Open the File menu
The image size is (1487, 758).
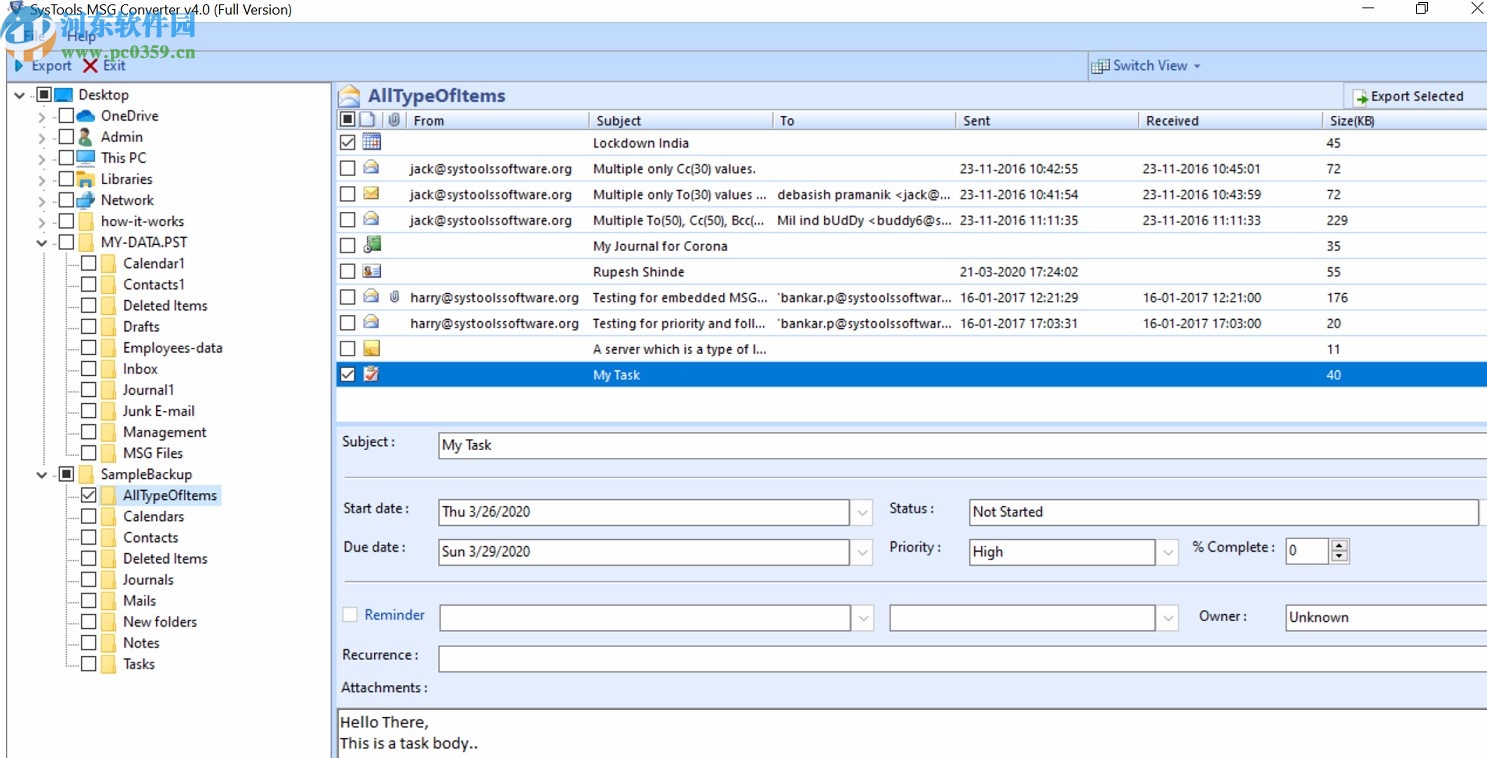pyautogui.click(x=32, y=35)
